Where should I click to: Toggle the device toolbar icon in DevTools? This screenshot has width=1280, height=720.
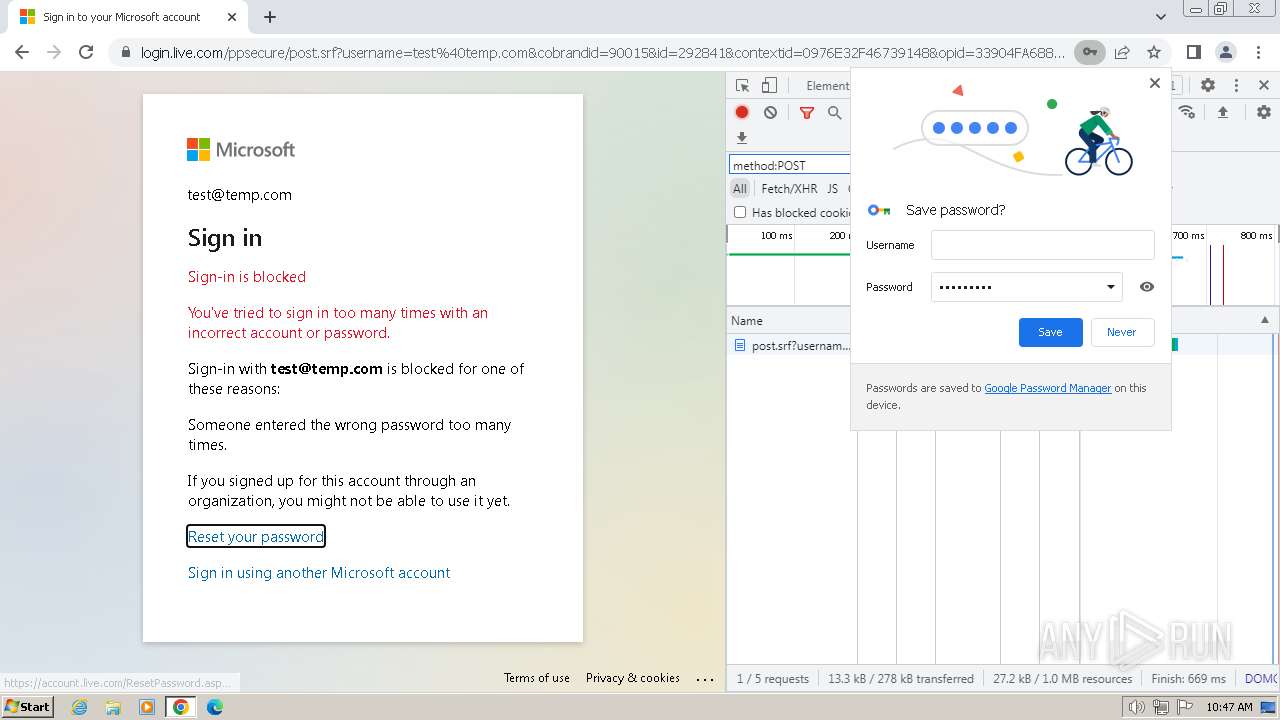coord(769,86)
